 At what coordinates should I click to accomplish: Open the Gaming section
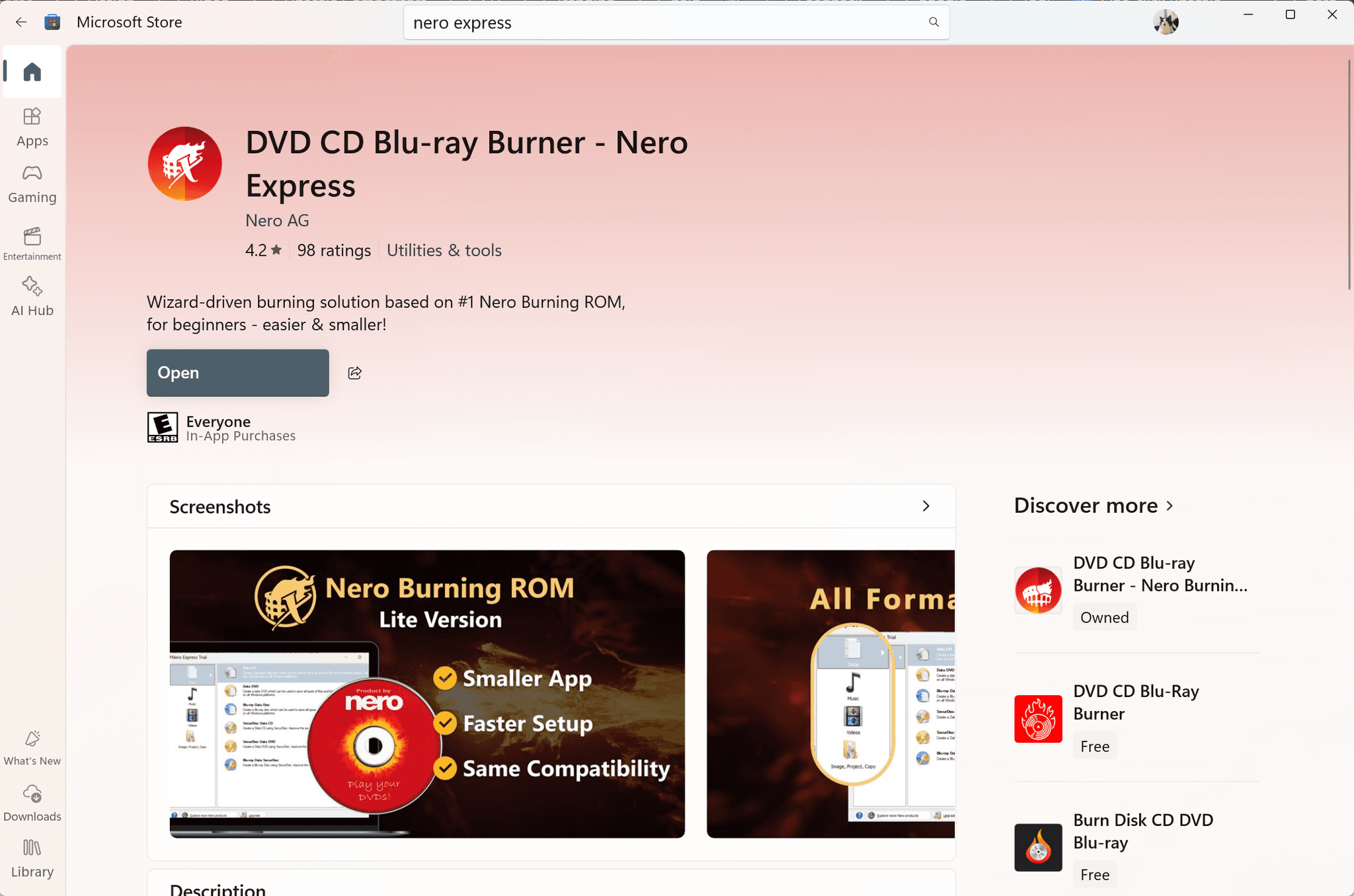[x=32, y=183]
